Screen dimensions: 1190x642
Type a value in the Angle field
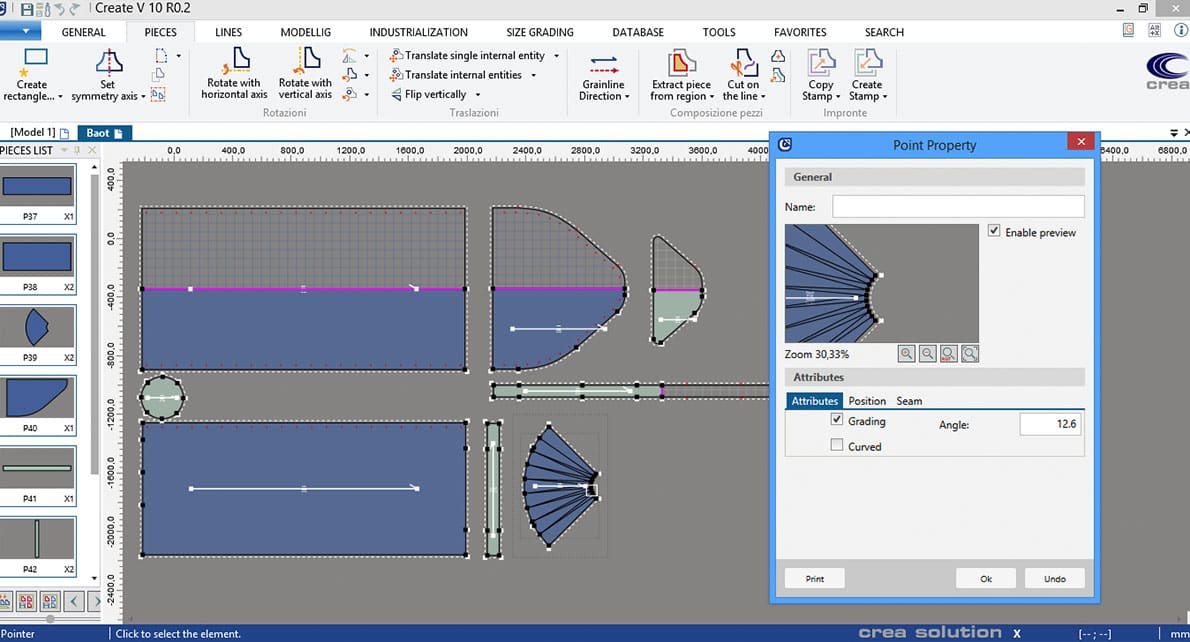point(1049,424)
